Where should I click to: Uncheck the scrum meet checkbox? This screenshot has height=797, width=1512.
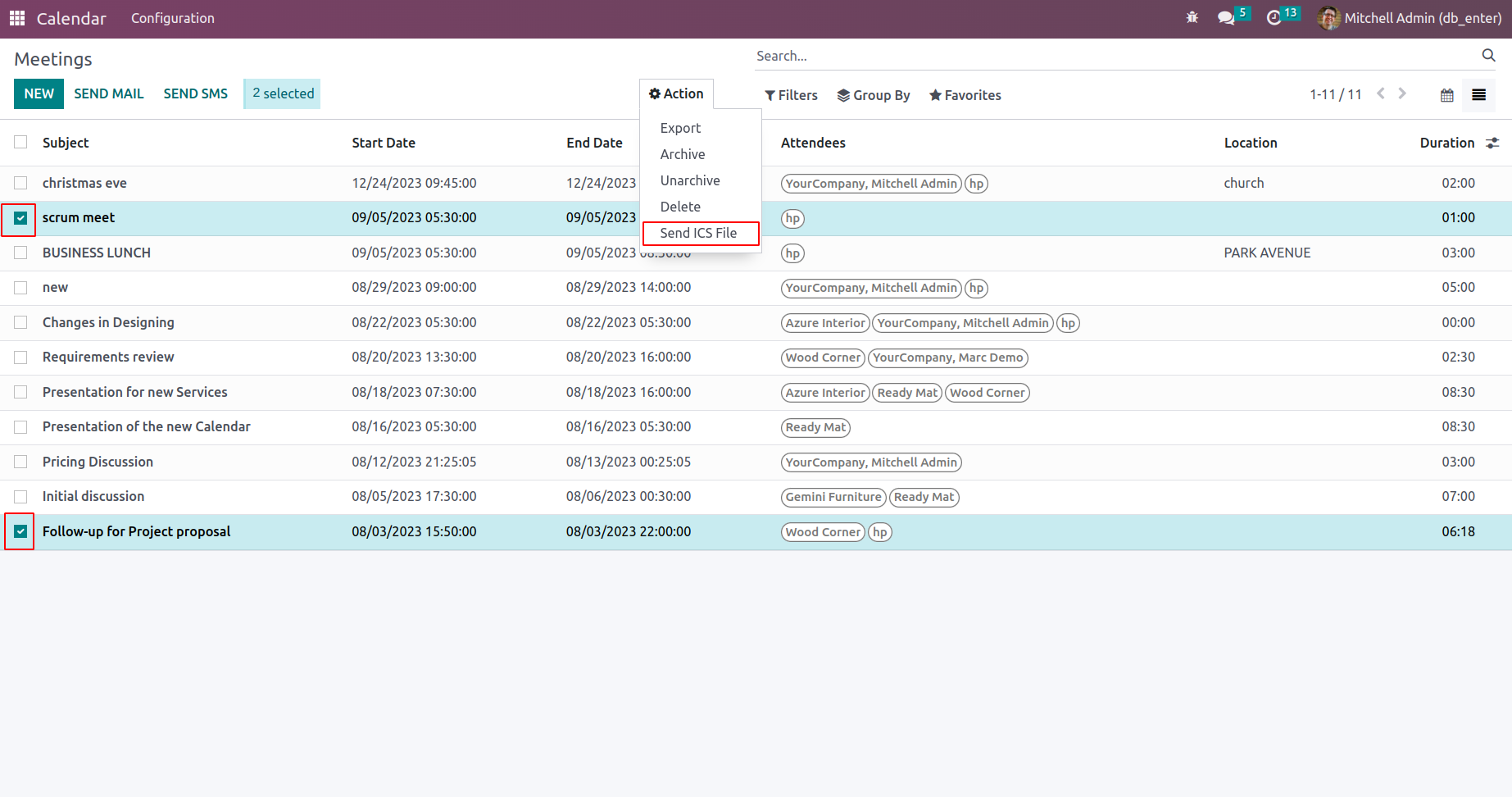pyautogui.click(x=20, y=218)
